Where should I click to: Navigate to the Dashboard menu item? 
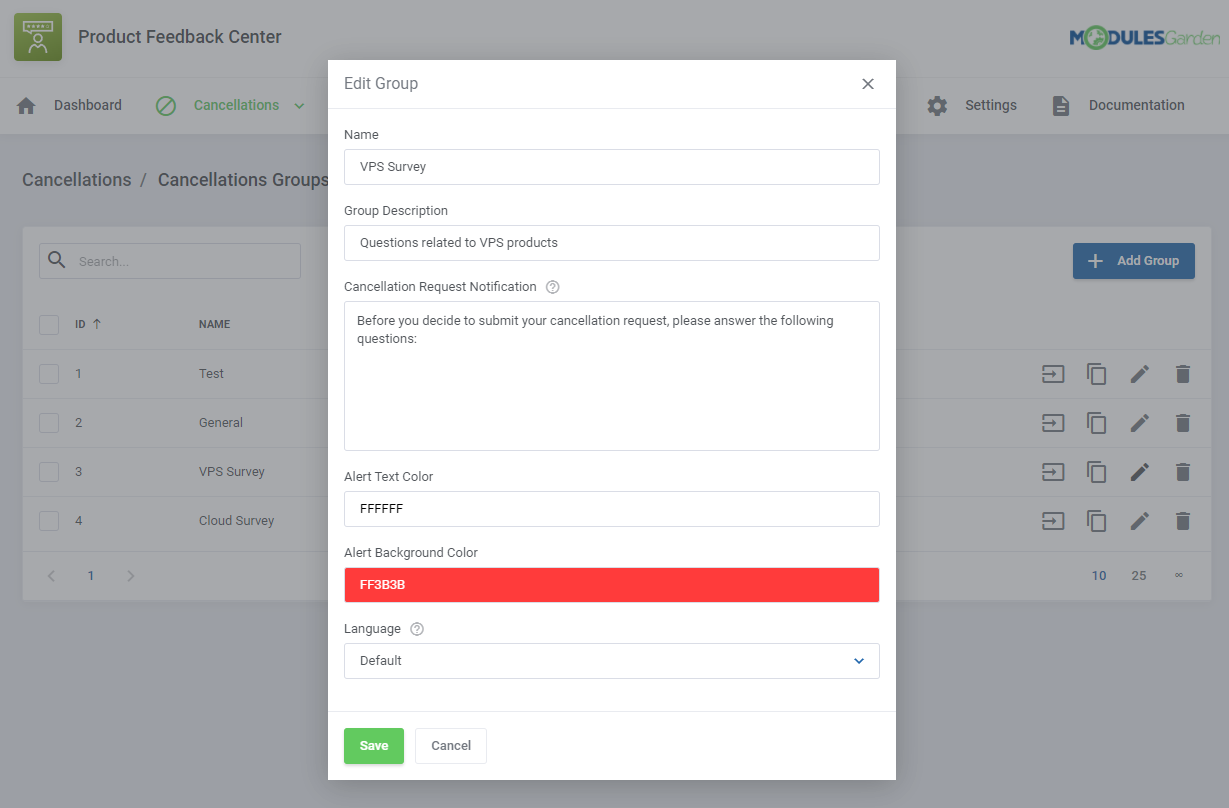[x=88, y=104]
